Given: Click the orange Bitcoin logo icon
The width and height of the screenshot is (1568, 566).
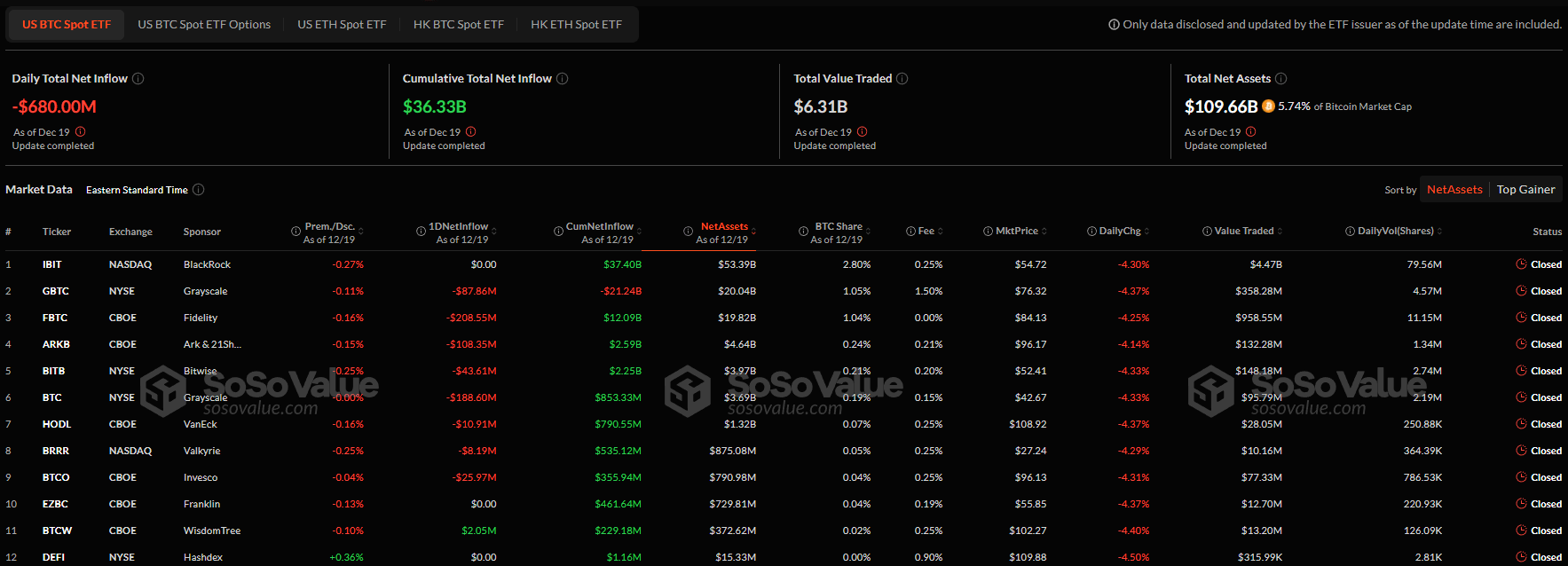Looking at the screenshot, I should (x=1268, y=106).
